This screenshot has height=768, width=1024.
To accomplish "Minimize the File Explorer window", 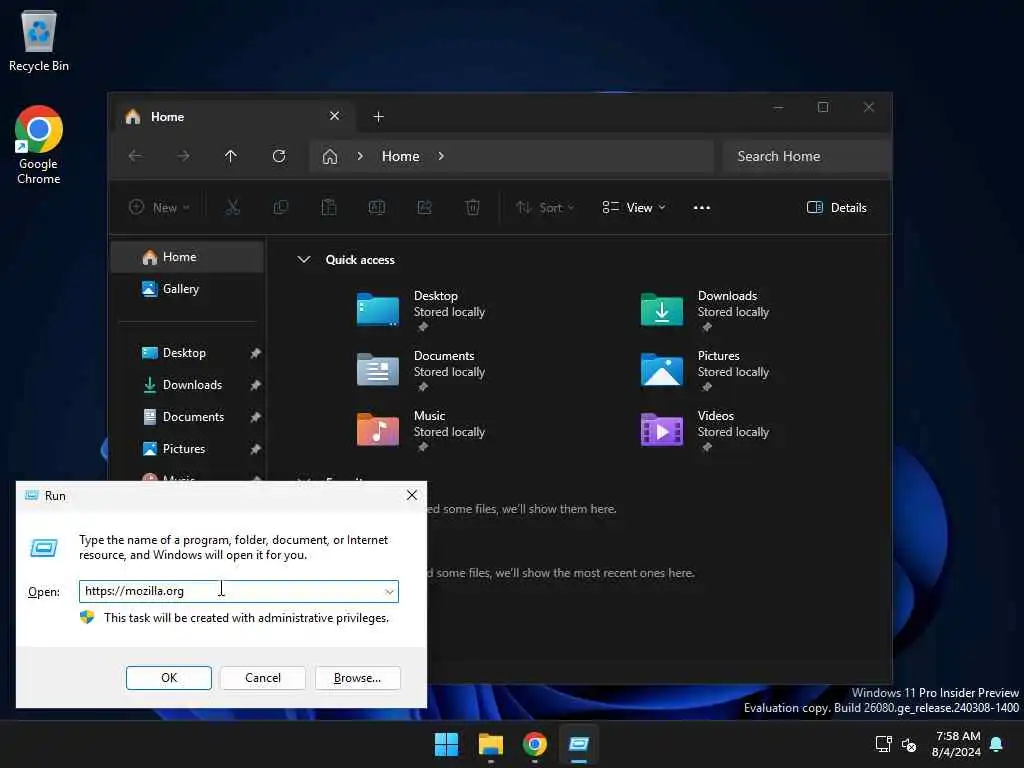I will 778,107.
